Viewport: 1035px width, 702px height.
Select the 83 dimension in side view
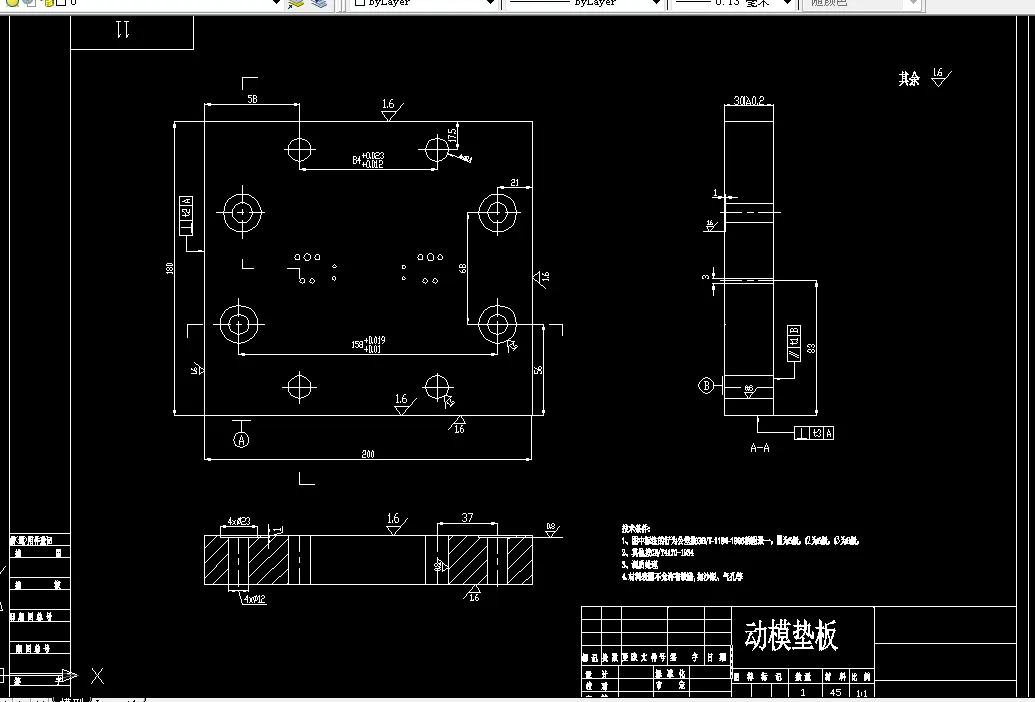(811, 348)
